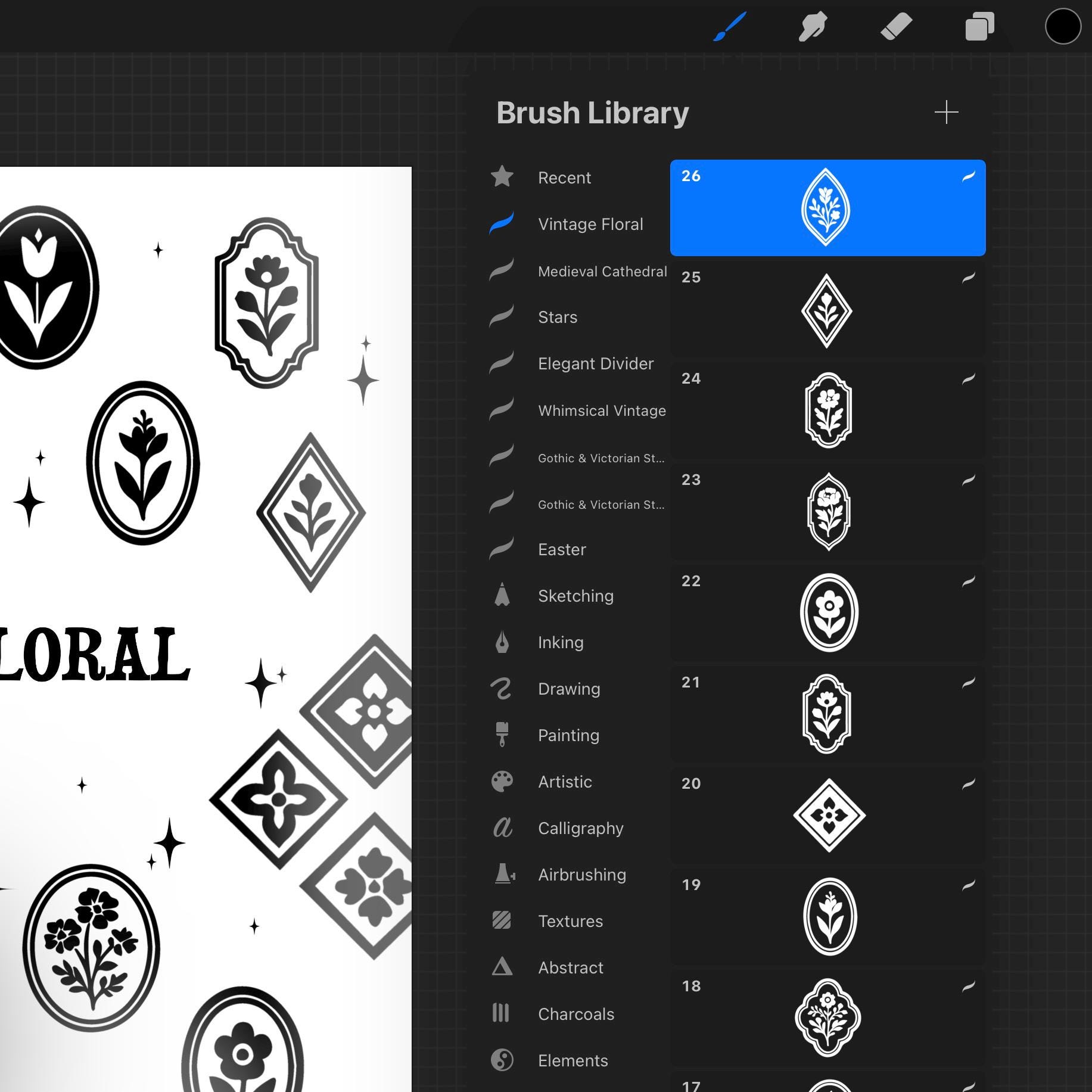
Task: Click the Artistic palette icon
Action: coord(502,781)
